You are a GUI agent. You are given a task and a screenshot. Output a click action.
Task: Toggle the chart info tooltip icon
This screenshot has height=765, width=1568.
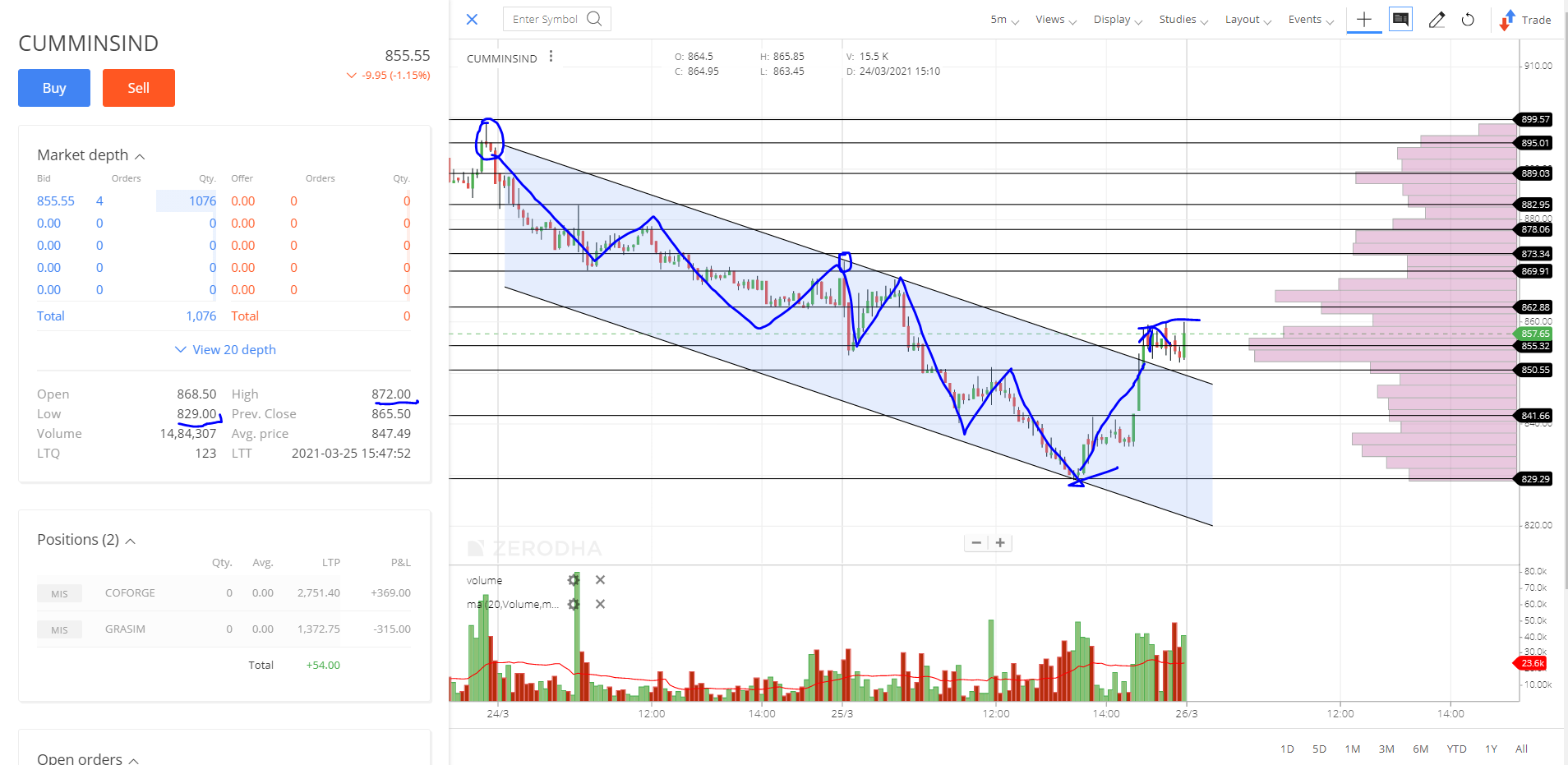(1400, 19)
